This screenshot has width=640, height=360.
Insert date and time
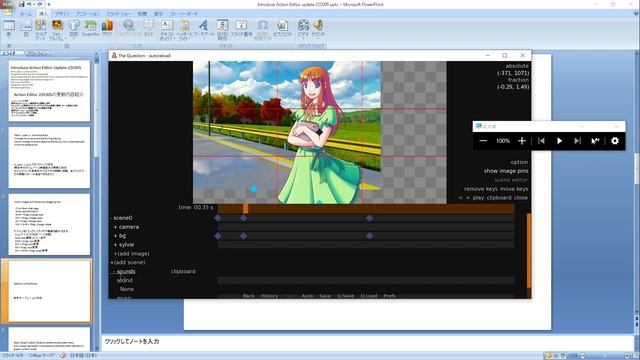(x=222, y=29)
